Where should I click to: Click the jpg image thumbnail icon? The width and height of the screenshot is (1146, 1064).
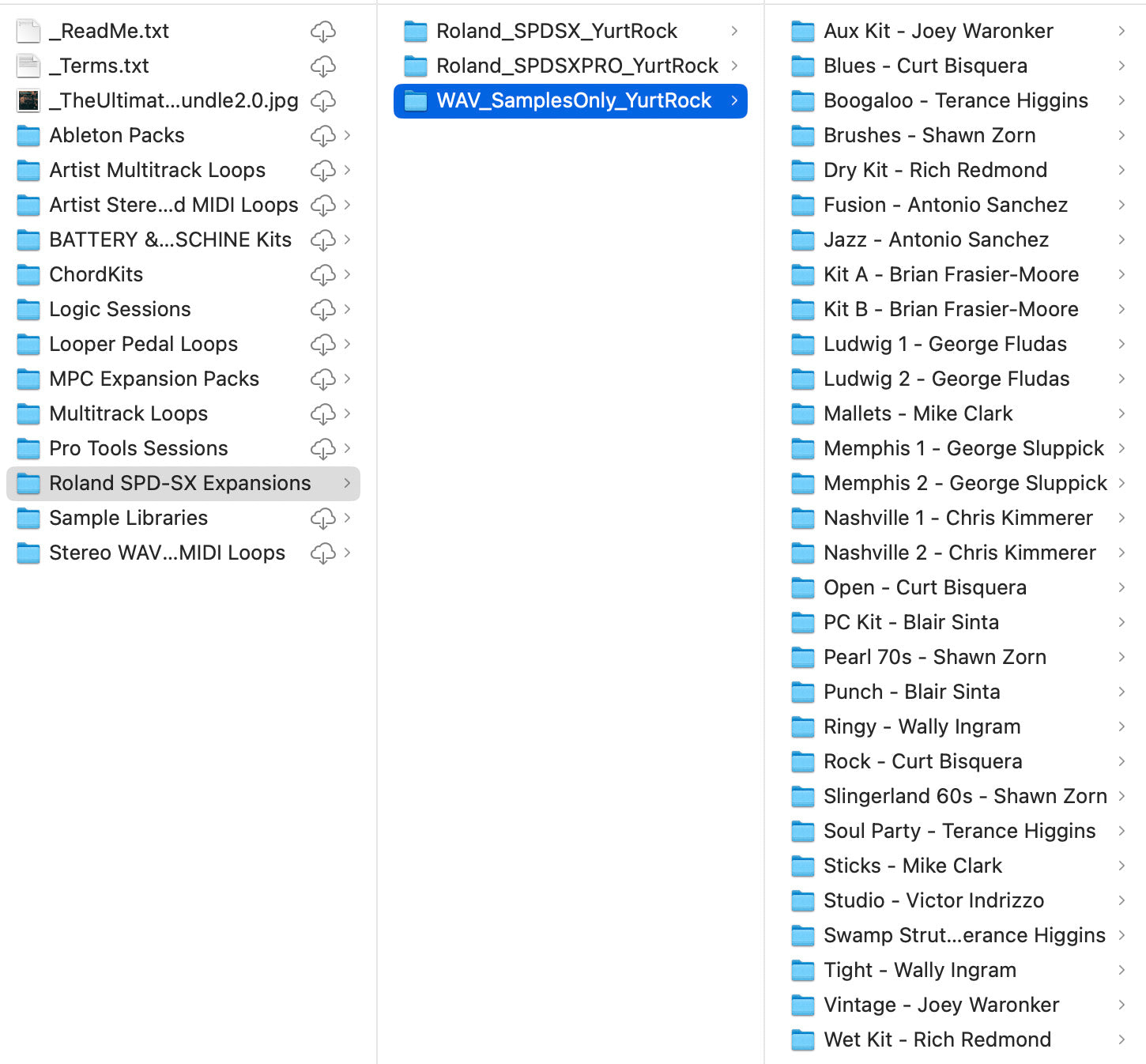[x=28, y=100]
